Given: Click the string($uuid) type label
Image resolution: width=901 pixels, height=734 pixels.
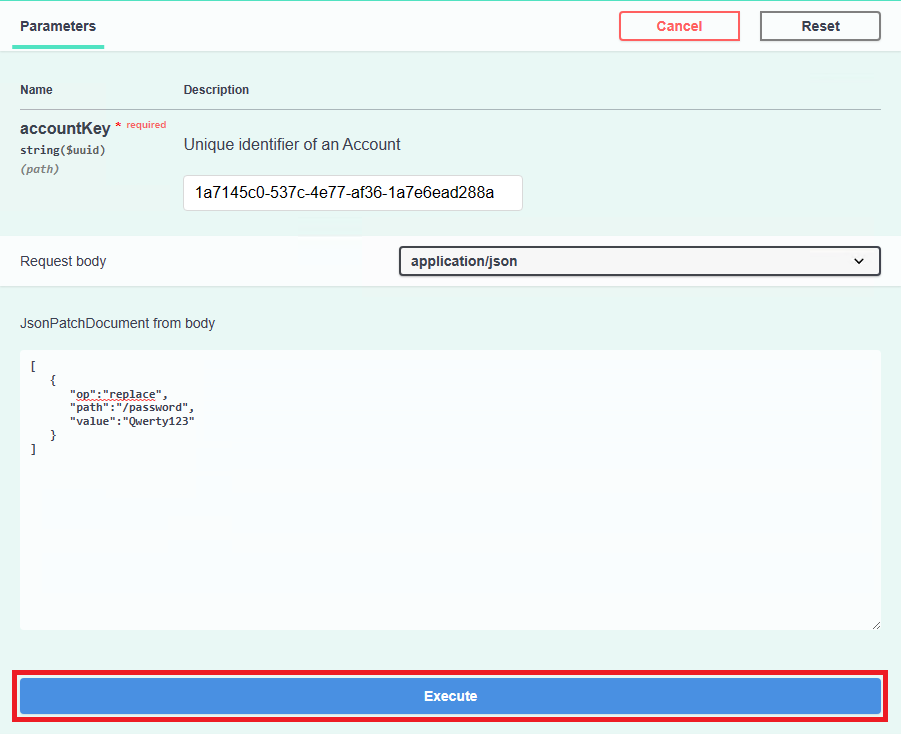Looking at the screenshot, I should [x=62, y=150].
